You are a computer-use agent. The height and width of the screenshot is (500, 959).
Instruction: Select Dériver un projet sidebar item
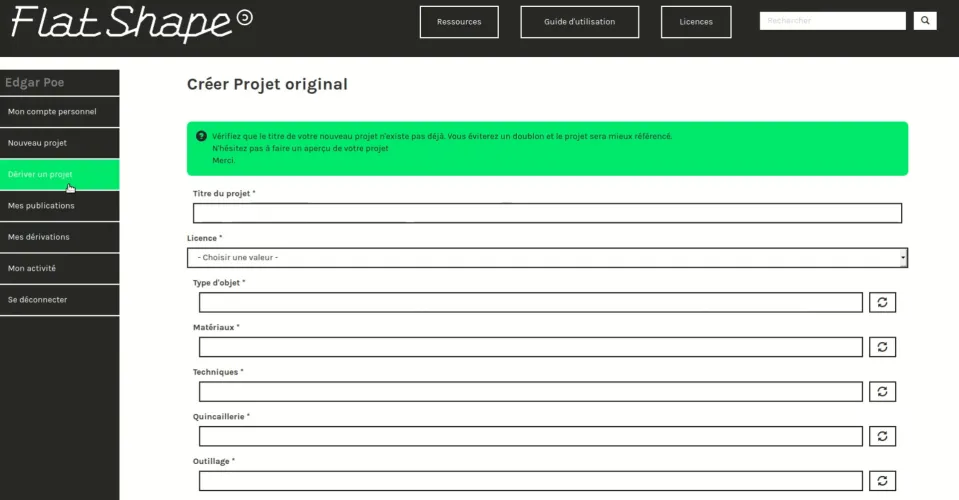[x=59, y=174]
